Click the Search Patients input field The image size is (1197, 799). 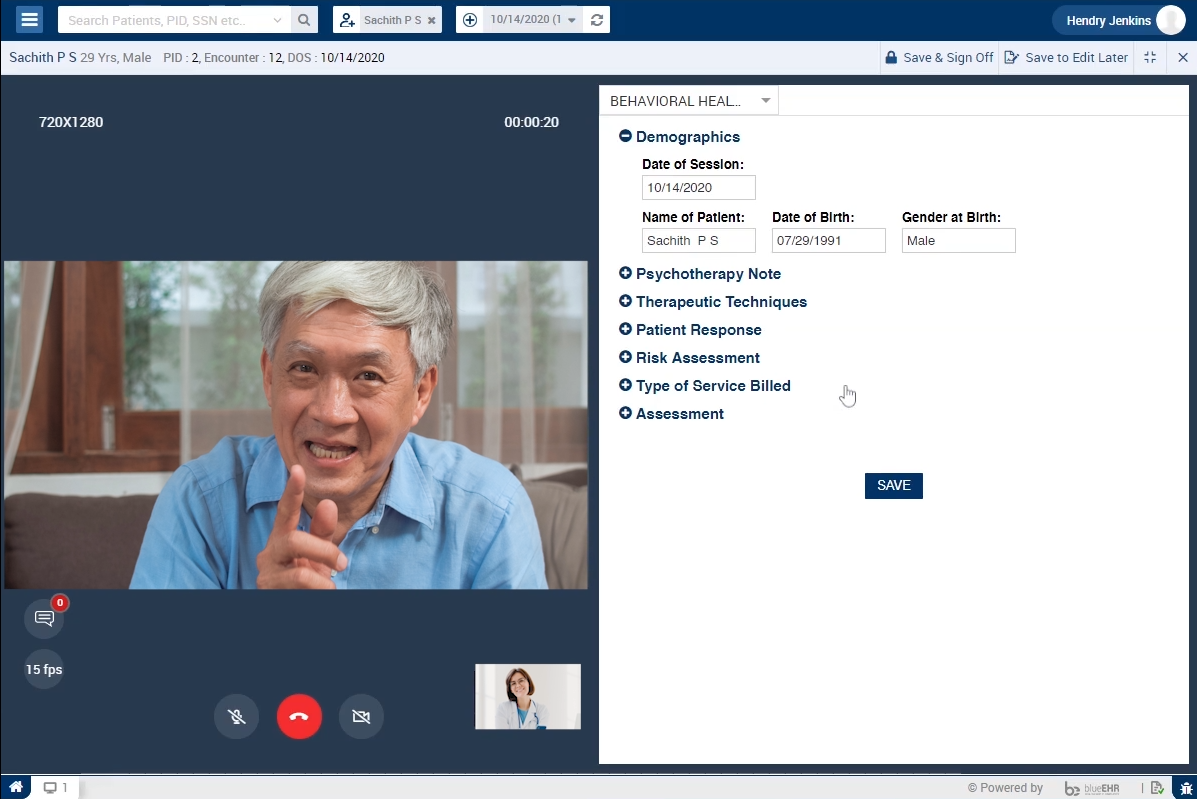point(164,21)
